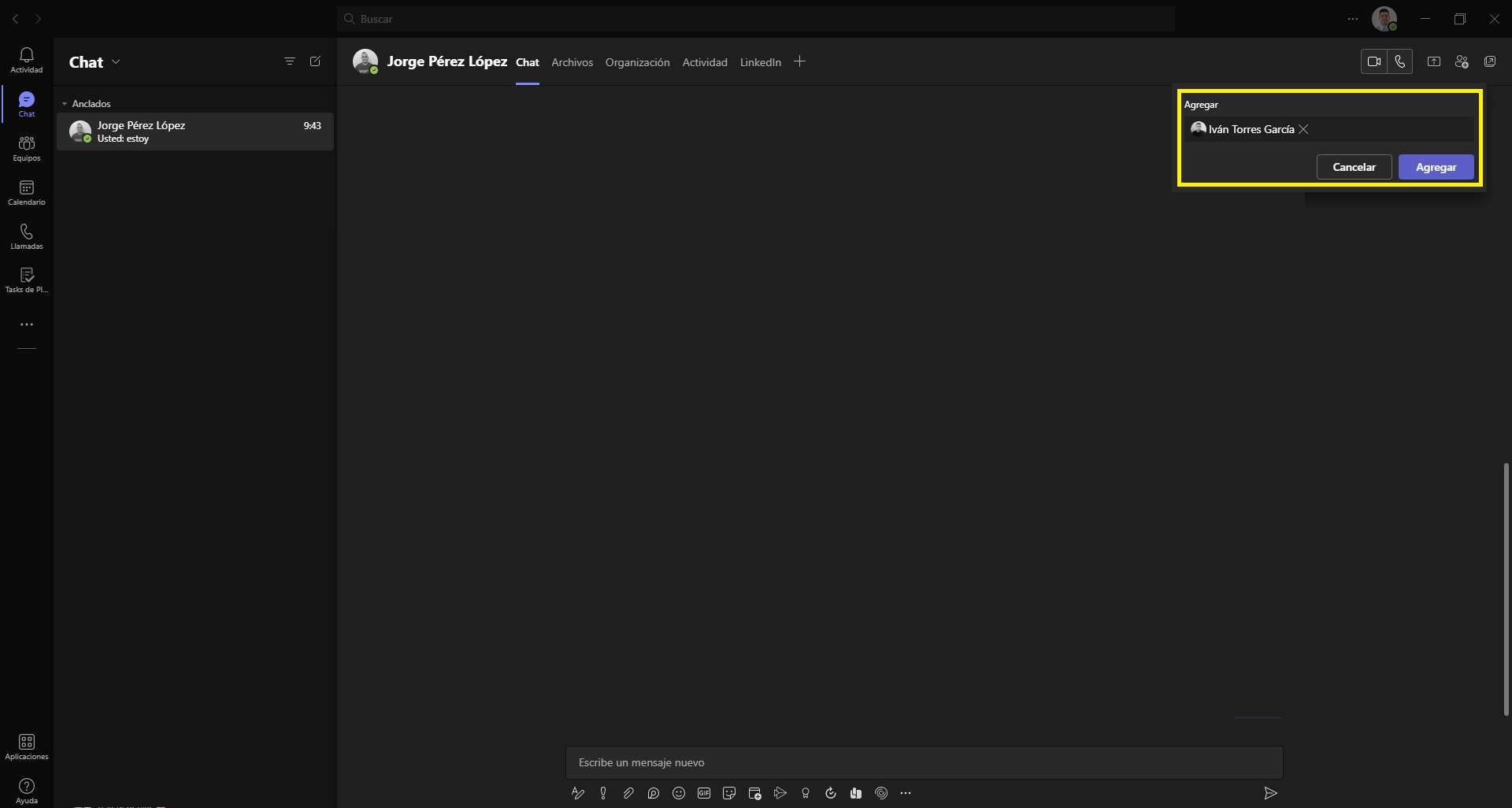The image size is (1512, 808).
Task: Open the format text options
Action: tap(578, 793)
